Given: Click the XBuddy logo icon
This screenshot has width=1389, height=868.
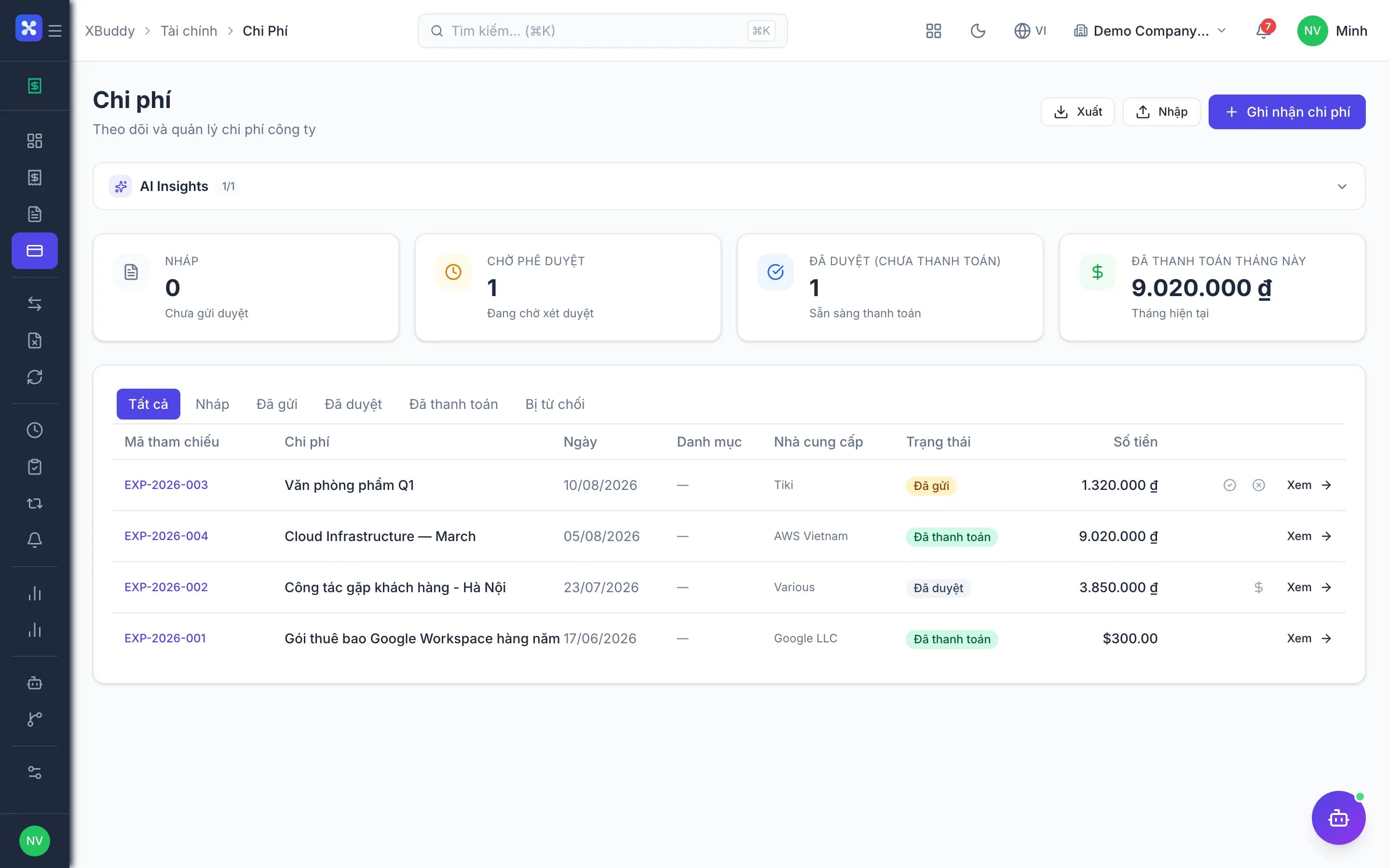Looking at the screenshot, I should [x=29, y=28].
